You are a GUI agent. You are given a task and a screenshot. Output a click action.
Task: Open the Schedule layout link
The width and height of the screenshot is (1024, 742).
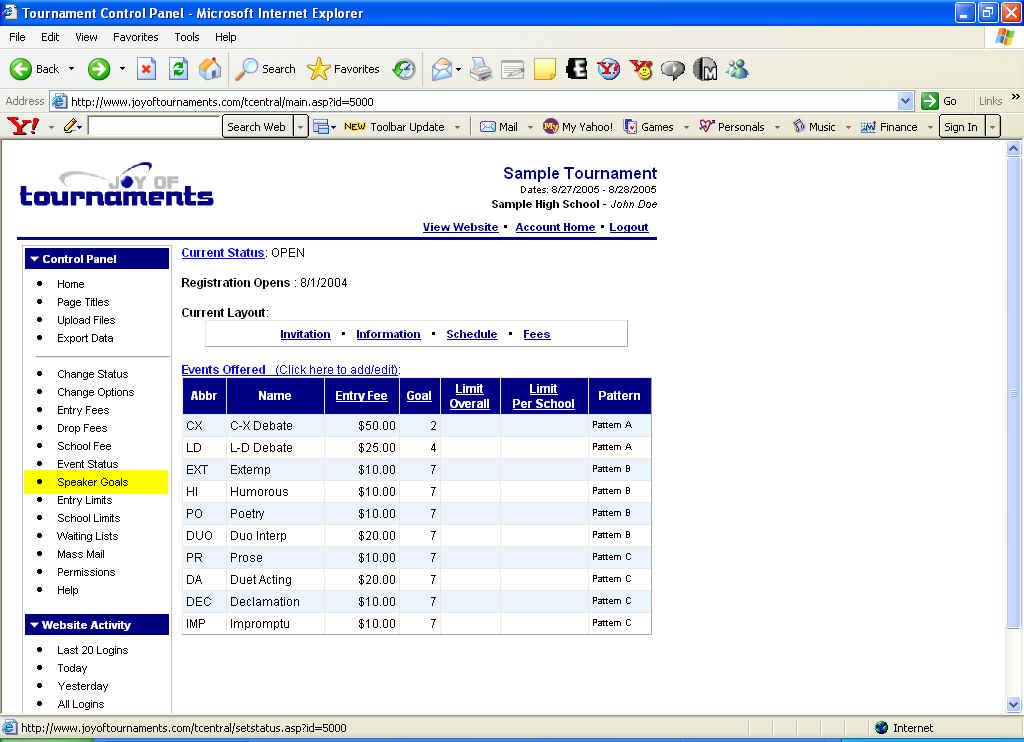[x=471, y=334]
